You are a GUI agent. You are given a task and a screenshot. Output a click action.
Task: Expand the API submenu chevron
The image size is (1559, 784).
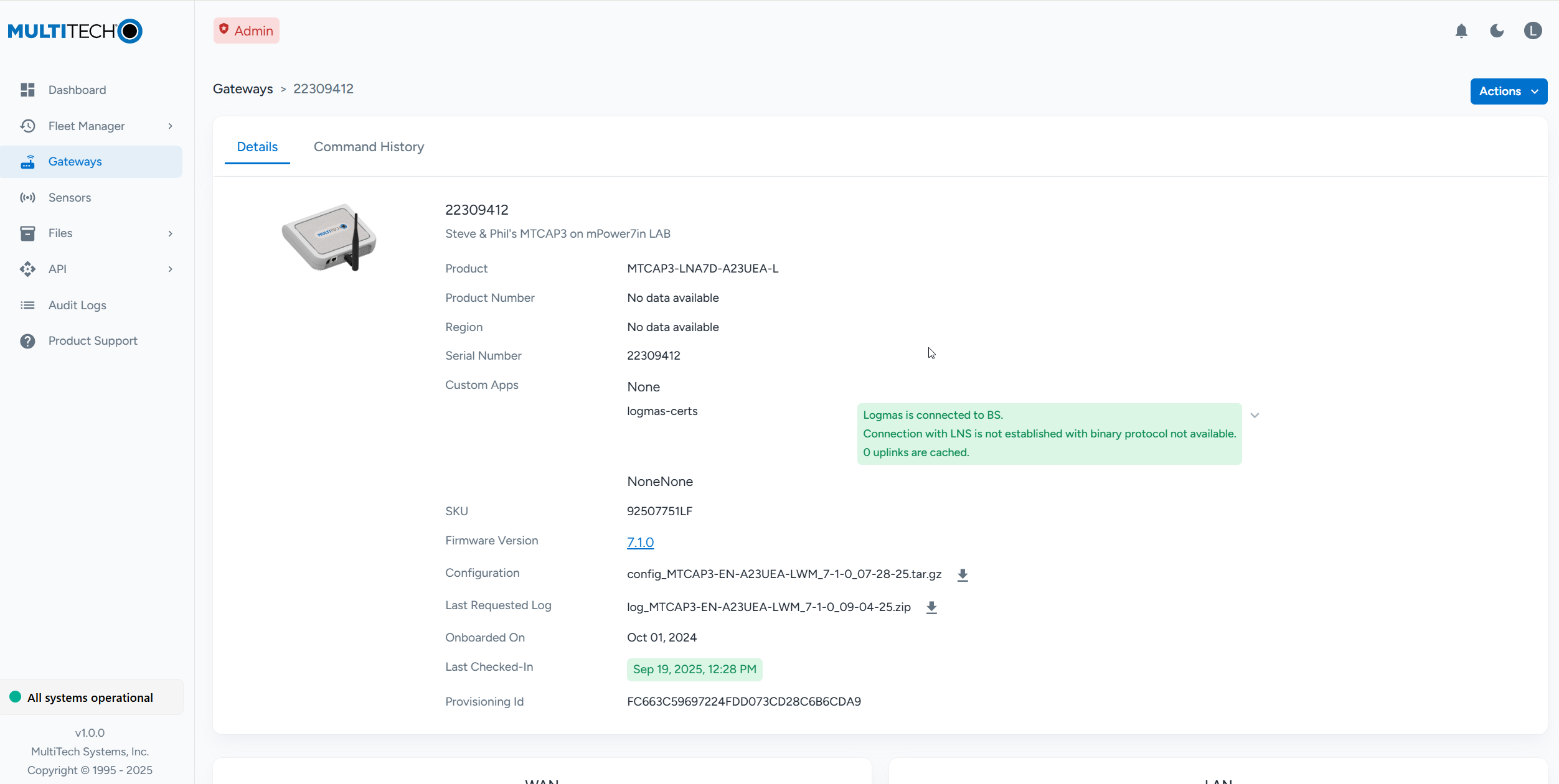(170, 269)
